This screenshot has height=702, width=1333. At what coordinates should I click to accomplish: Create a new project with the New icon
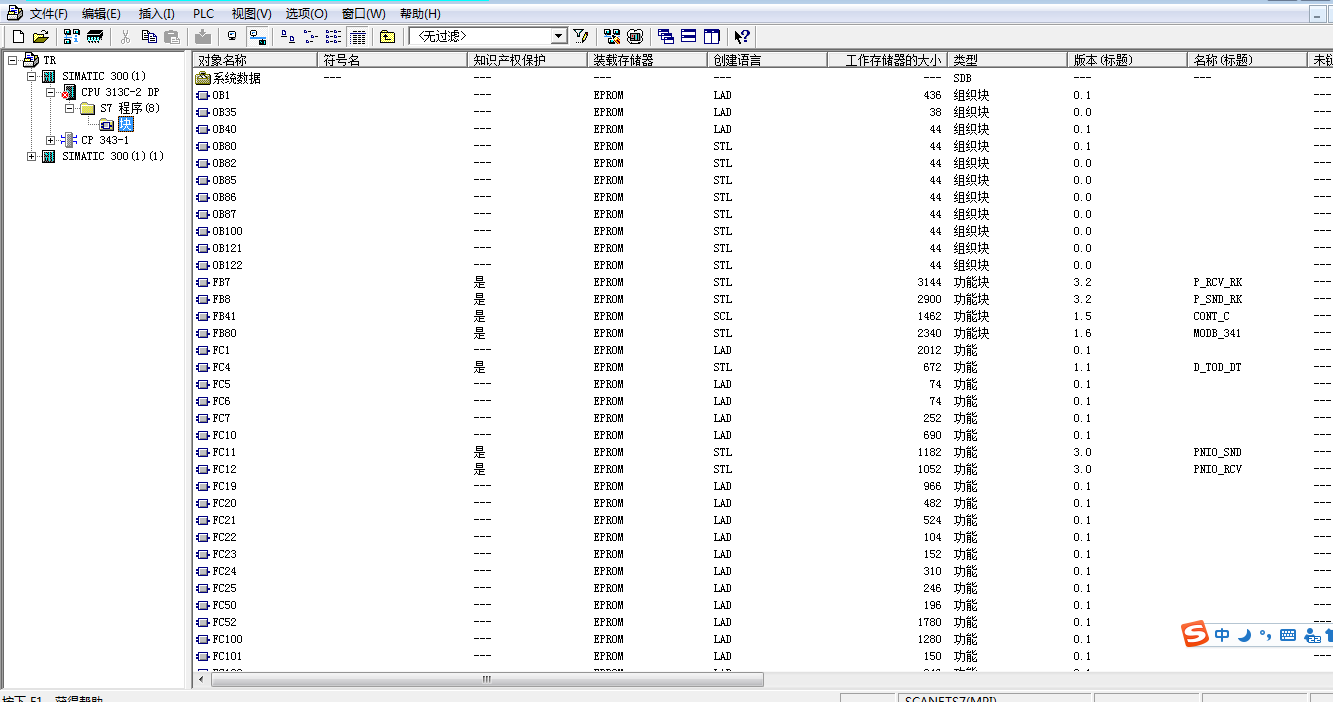pyautogui.click(x=18, y=36)
